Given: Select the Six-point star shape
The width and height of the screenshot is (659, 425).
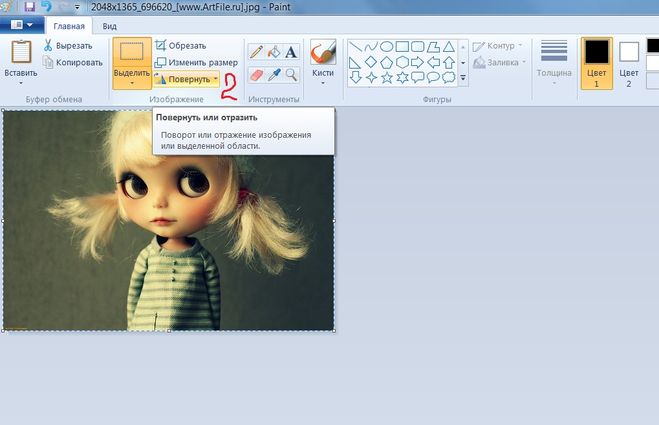Looking at the screenshot, I should [x=402, y=77].
